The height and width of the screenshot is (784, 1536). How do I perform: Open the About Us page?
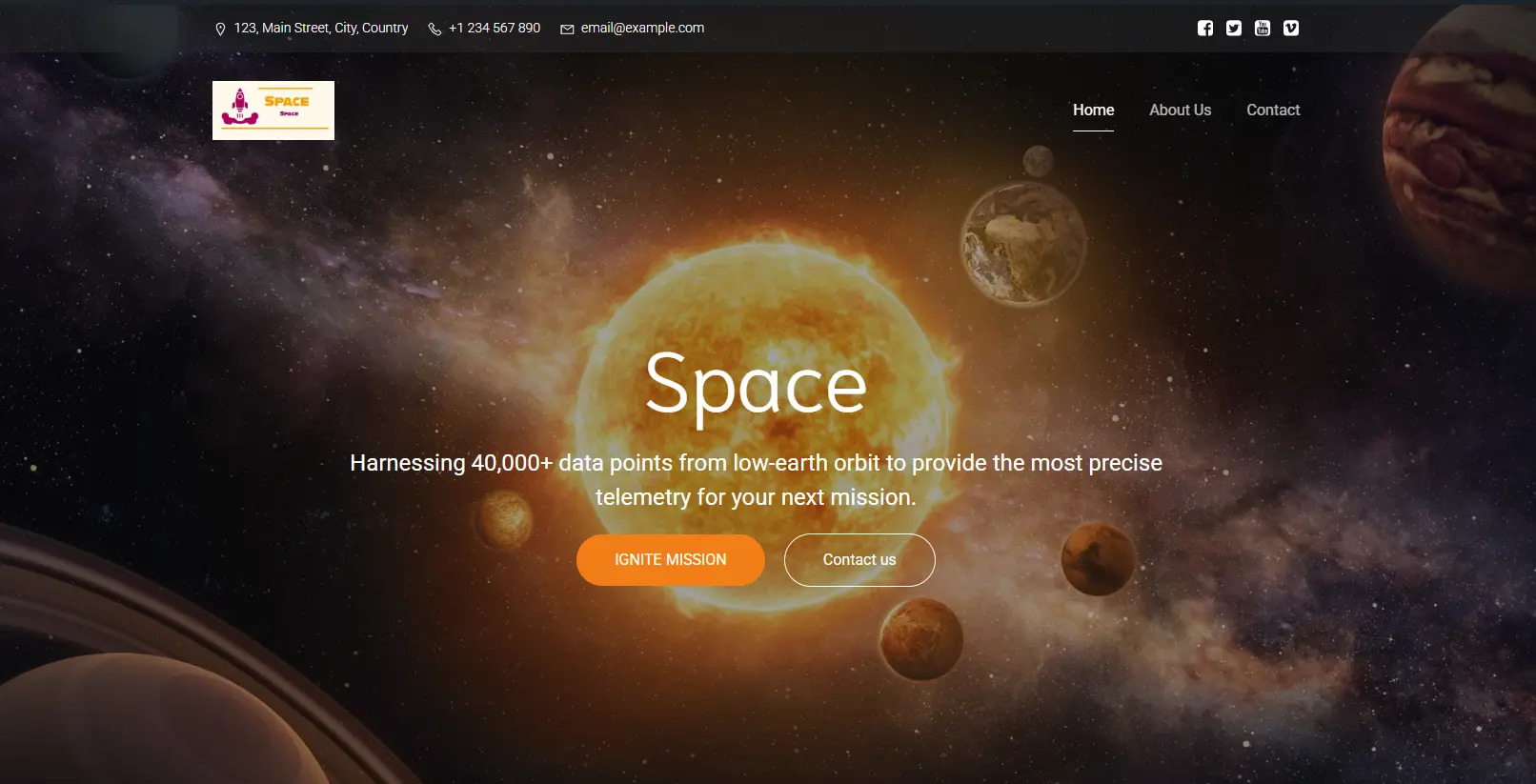point(1181,110)
